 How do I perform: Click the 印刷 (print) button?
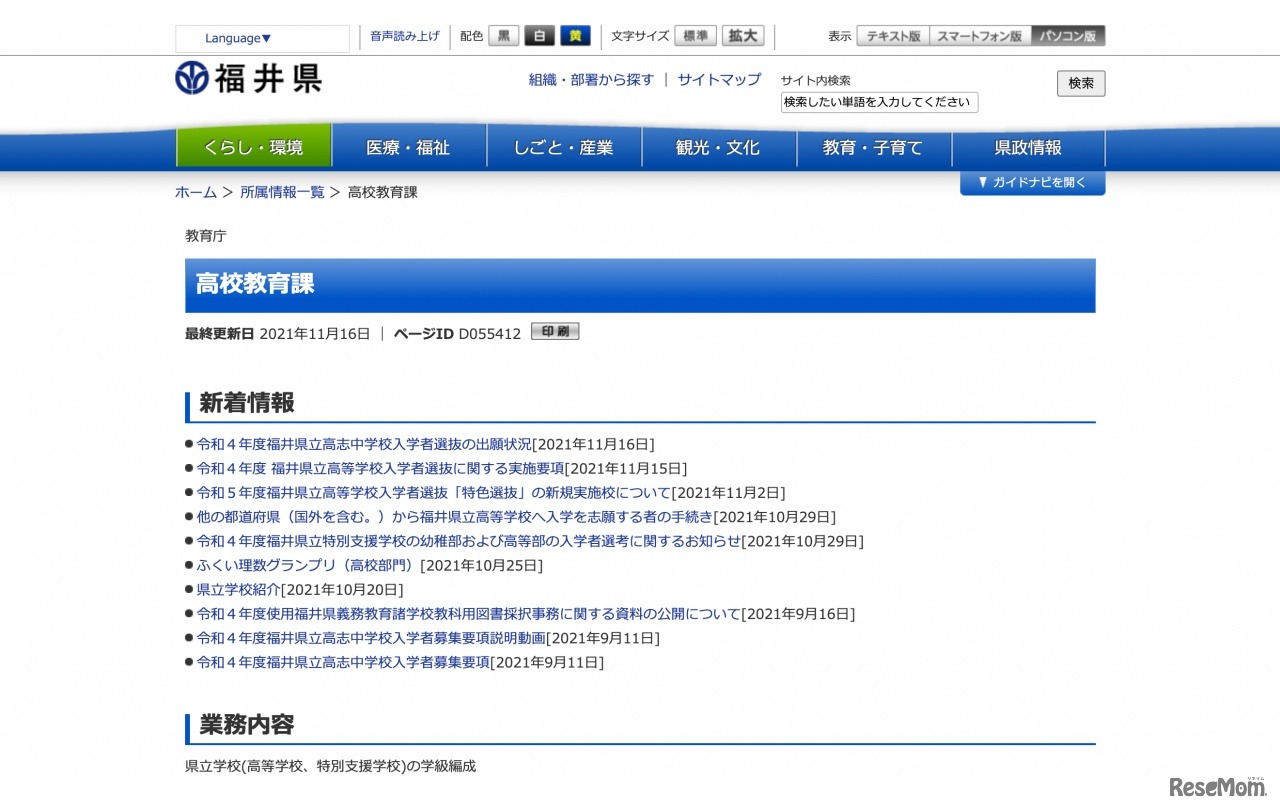[554, 331]
